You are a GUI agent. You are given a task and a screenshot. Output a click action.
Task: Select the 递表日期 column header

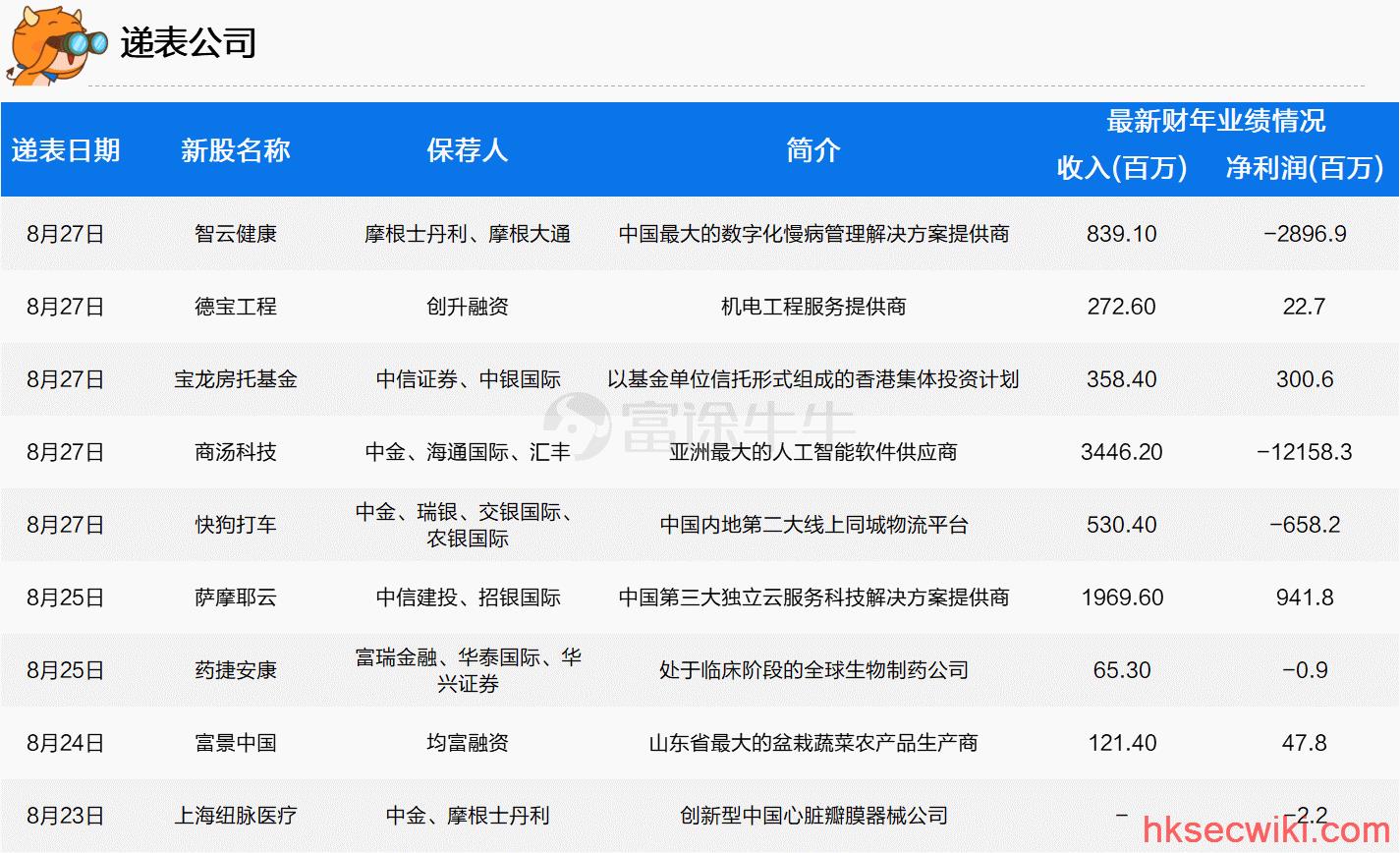pos(66,150)
